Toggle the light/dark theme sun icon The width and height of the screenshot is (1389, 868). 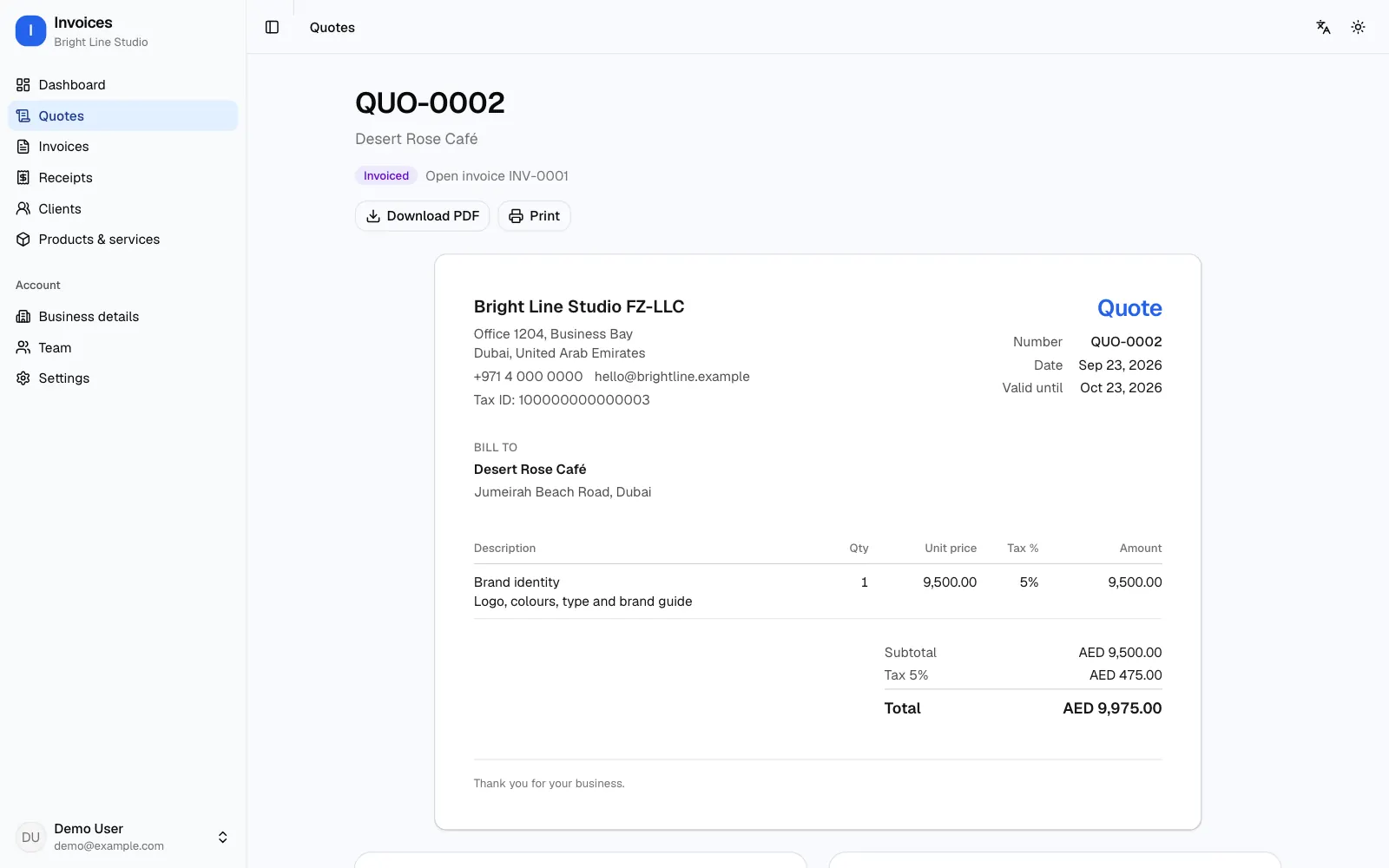click(x=1359, y=28)
